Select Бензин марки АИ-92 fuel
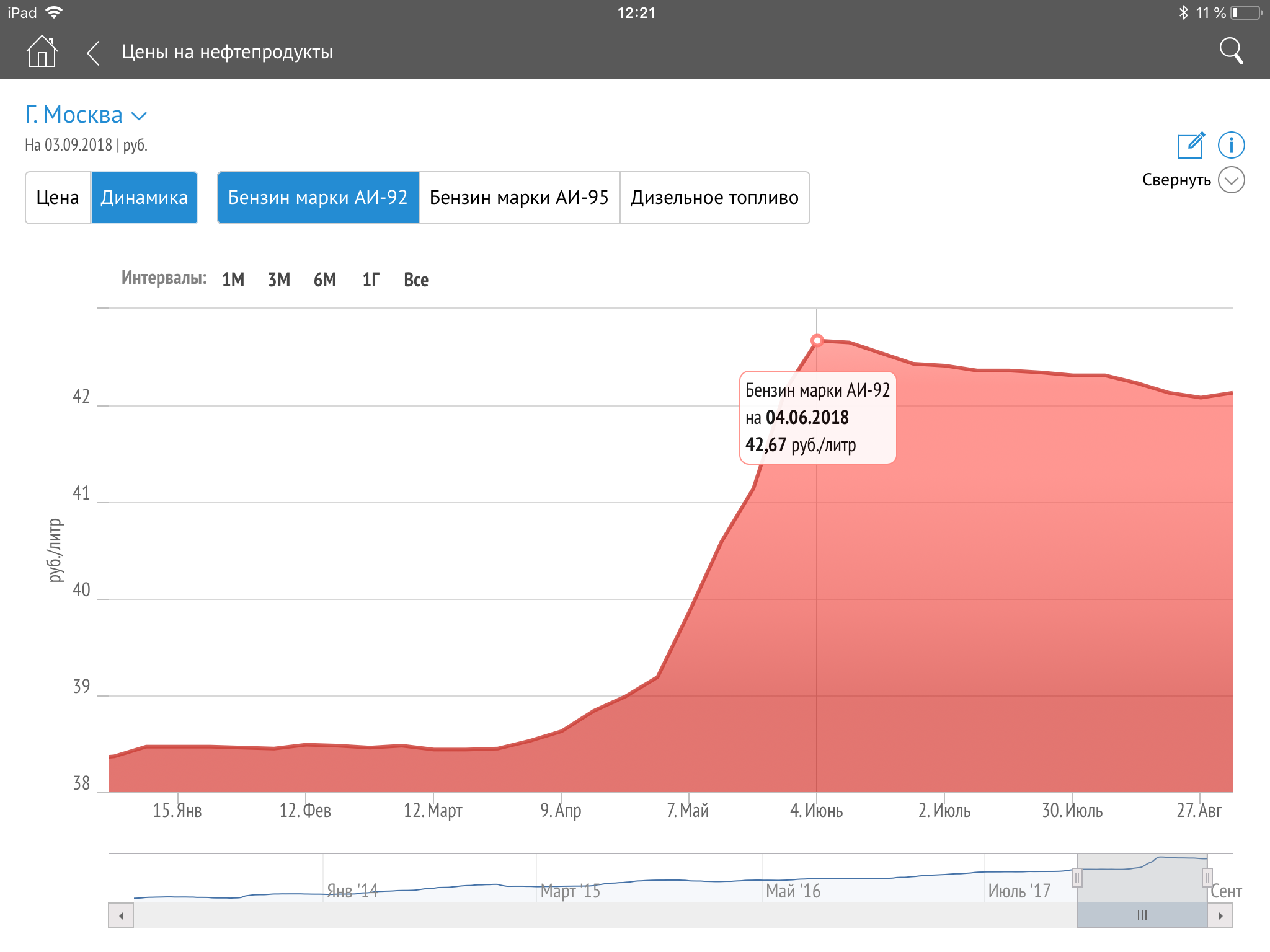The image size is (1270, 952). tap(318, 198)
